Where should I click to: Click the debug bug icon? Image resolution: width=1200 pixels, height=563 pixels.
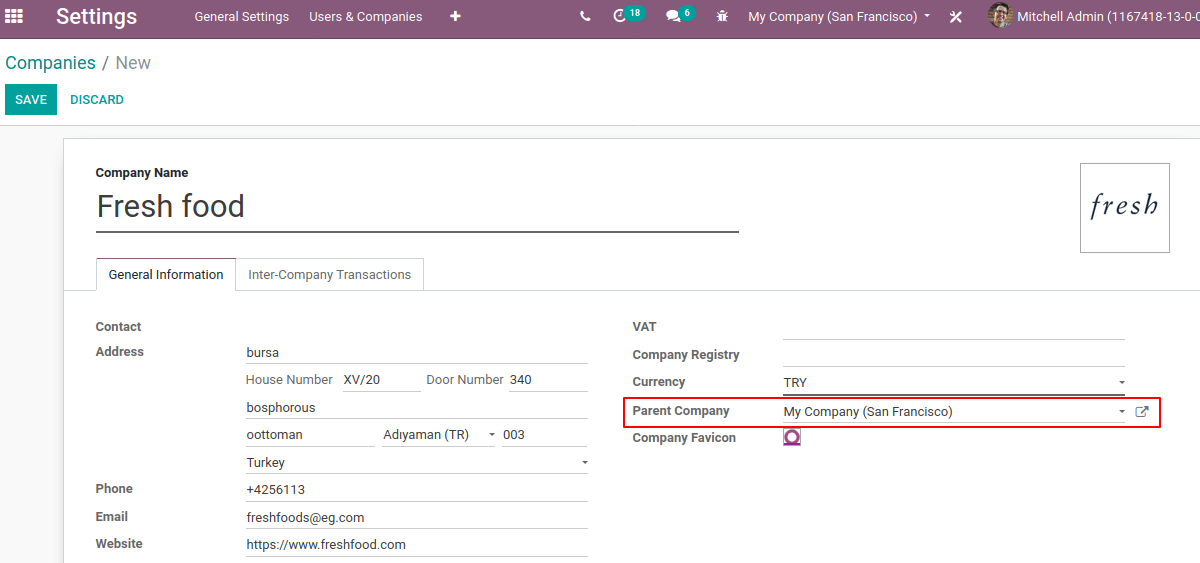point(722,16)
